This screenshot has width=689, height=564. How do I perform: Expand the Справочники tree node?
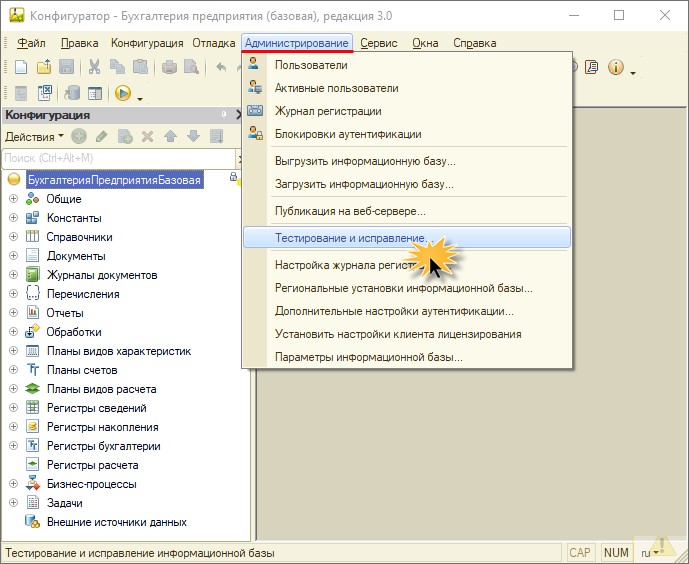pos(13,237)
